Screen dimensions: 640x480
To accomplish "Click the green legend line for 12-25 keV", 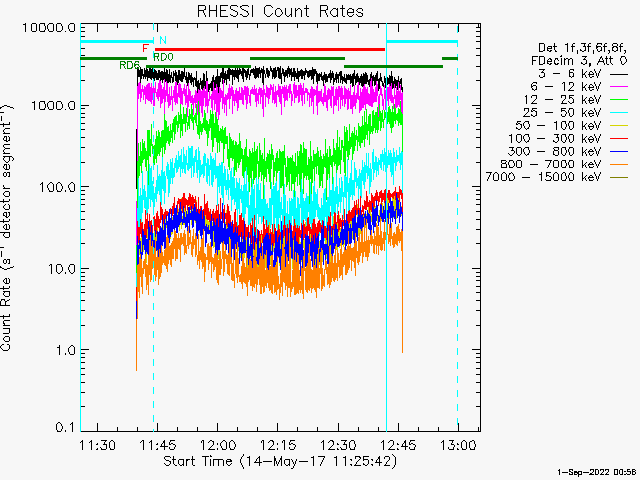I will [x=619, y=100].
